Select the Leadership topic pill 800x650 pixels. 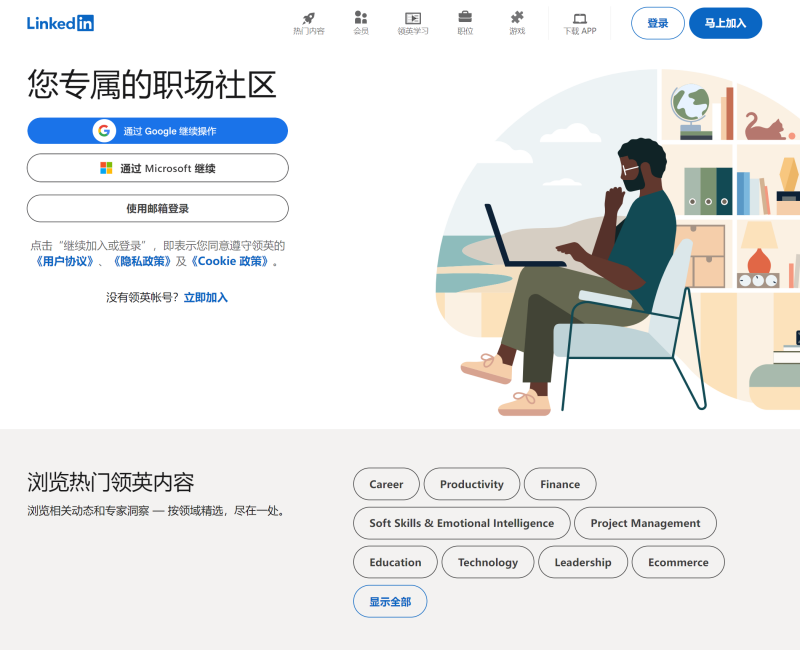click(x=583, y=562)
